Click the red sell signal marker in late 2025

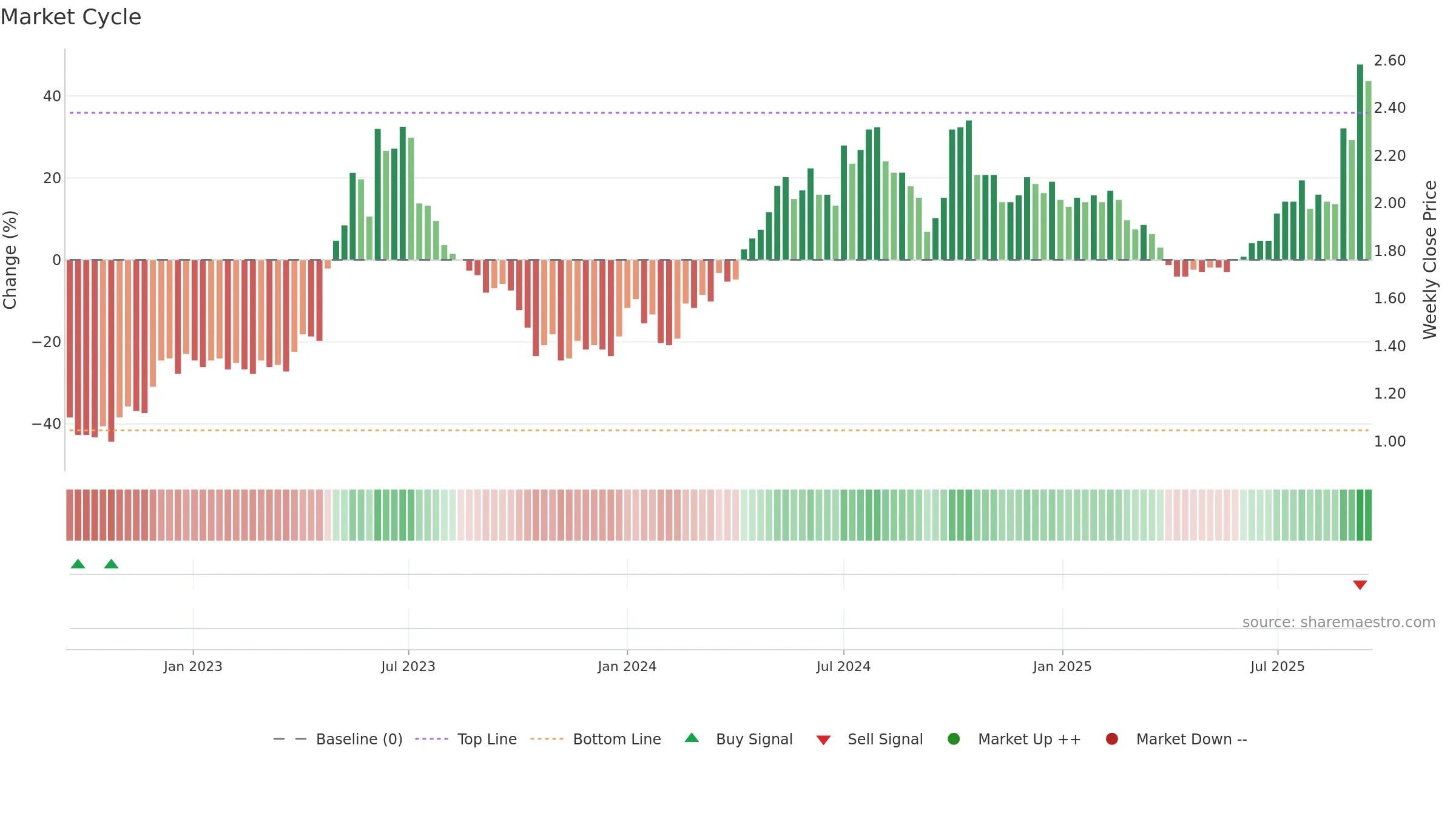[1360, 585]
